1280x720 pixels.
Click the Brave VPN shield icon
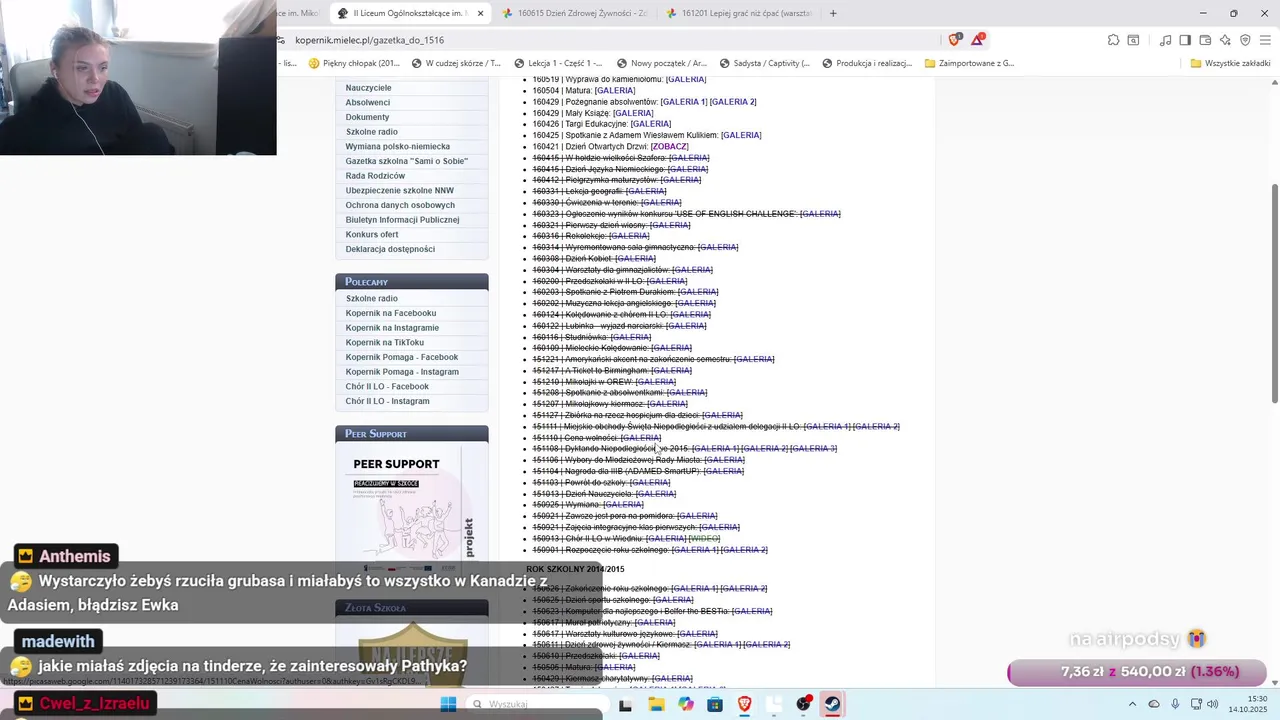point(1245,40)
